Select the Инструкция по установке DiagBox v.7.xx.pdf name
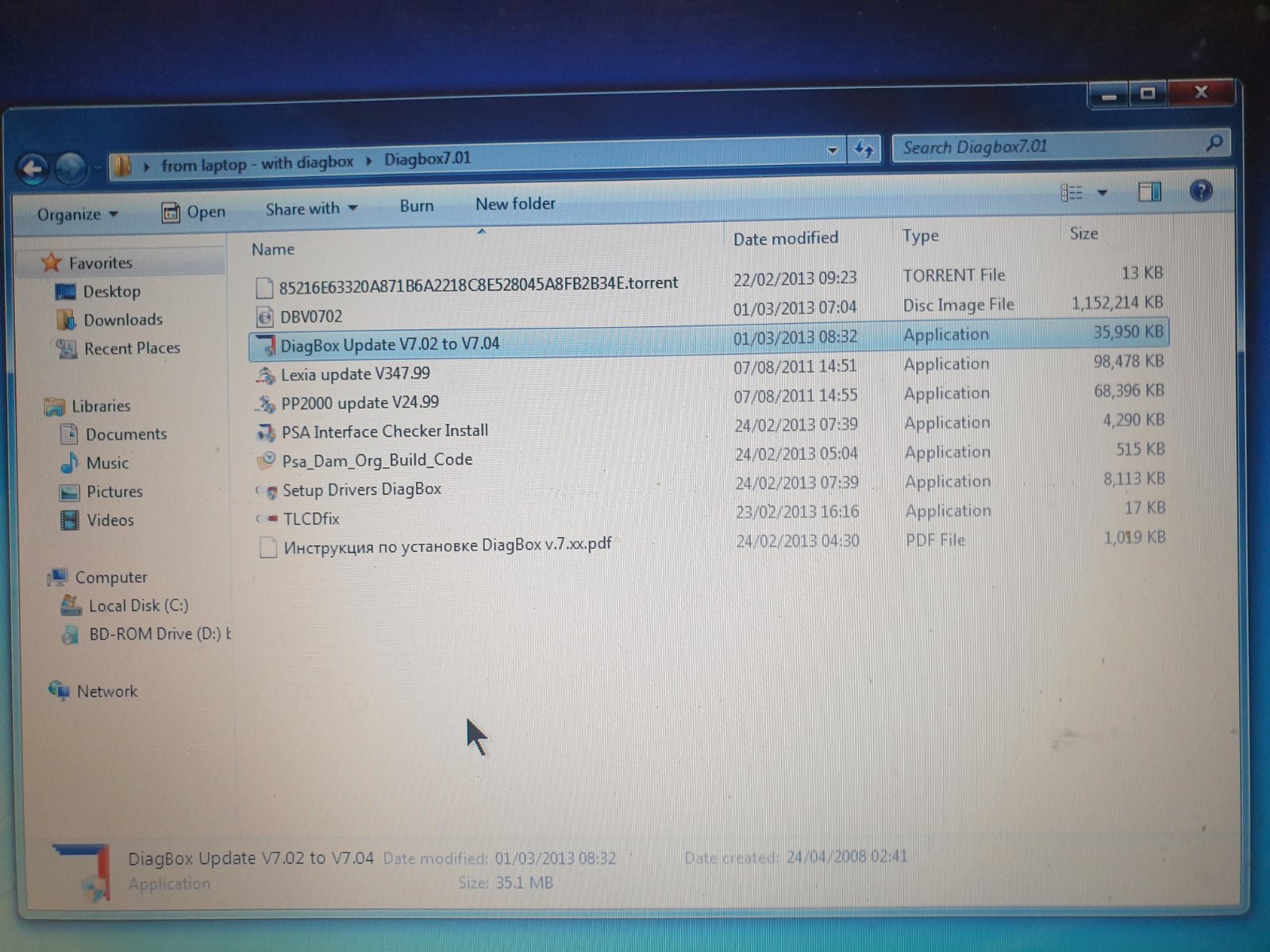 coord(448,546)
